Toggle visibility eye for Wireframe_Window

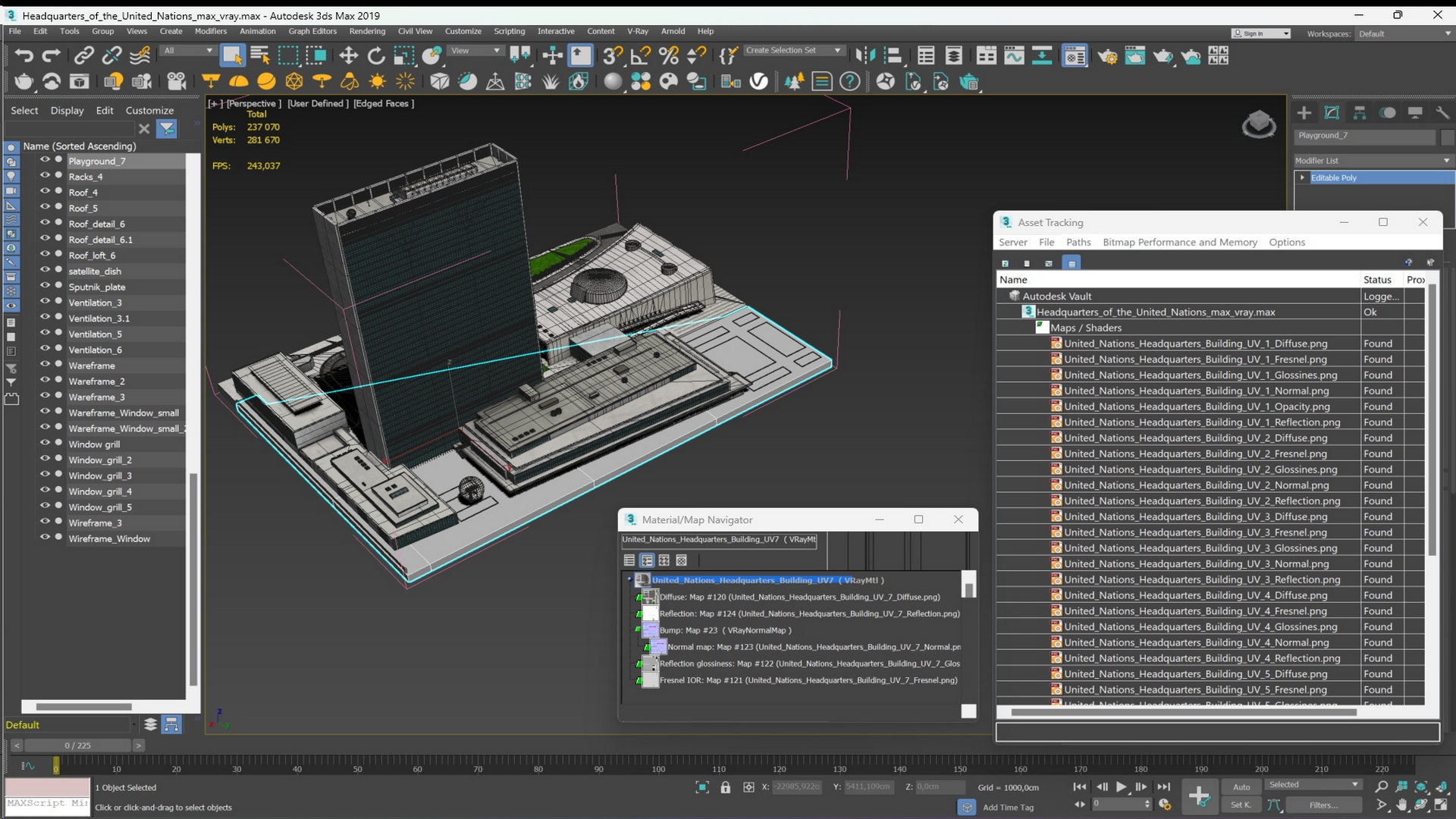tap(45, 538)
